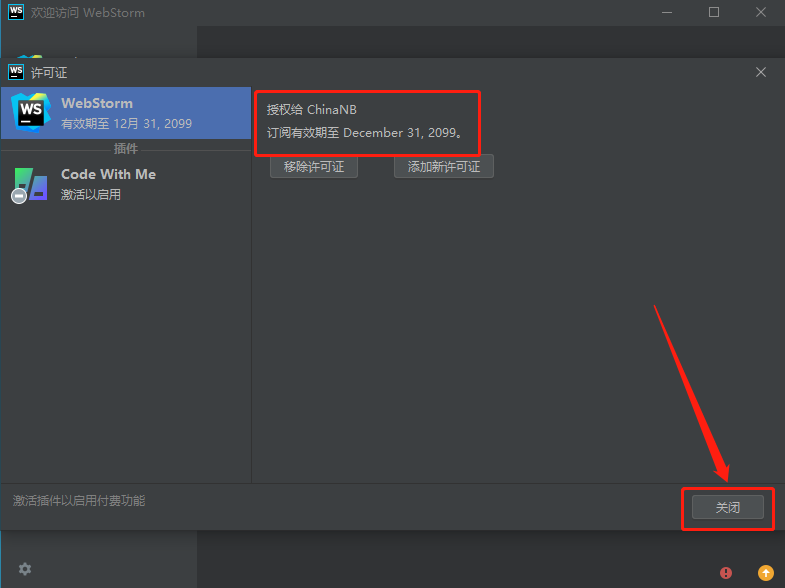
Task: Click the text 授权给 ChinaNB
Action: coord(311,110)
